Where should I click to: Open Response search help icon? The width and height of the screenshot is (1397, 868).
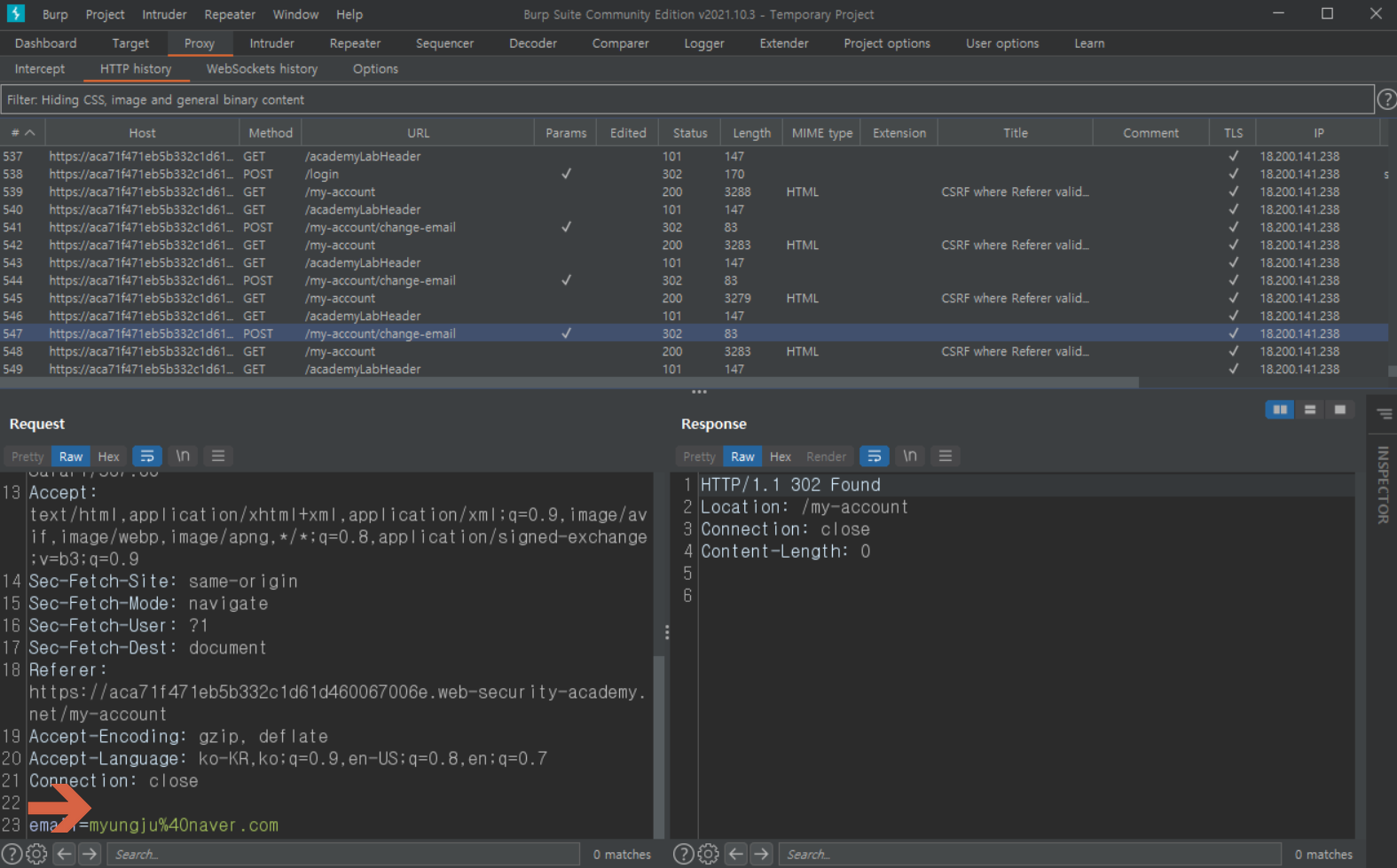click(x=684, y=854)
